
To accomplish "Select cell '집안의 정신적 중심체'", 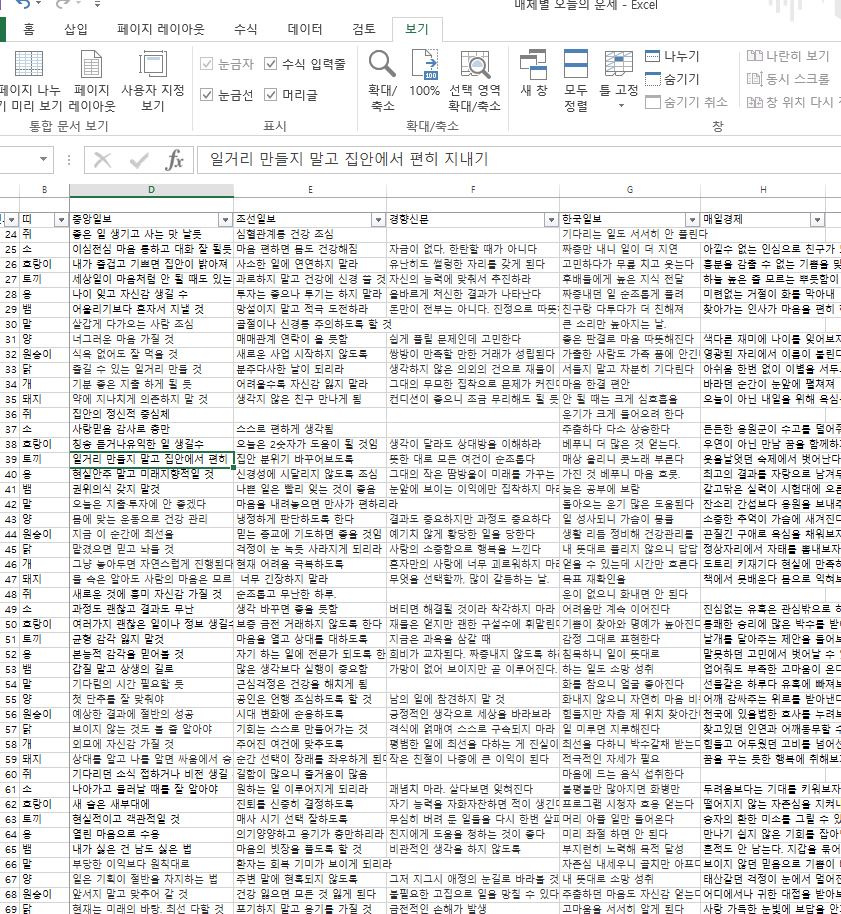I will (152, 414).
